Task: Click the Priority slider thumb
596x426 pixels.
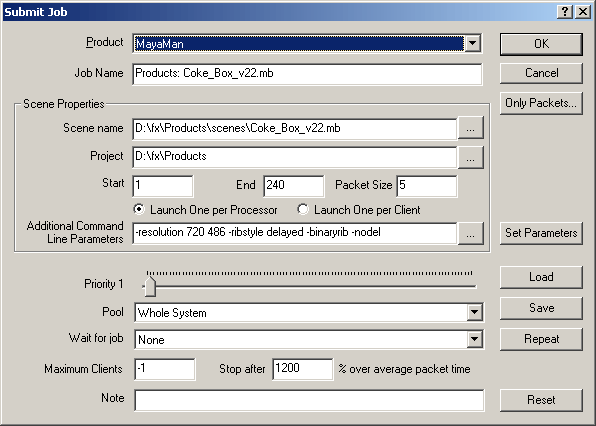Action: tap(151, 286)
